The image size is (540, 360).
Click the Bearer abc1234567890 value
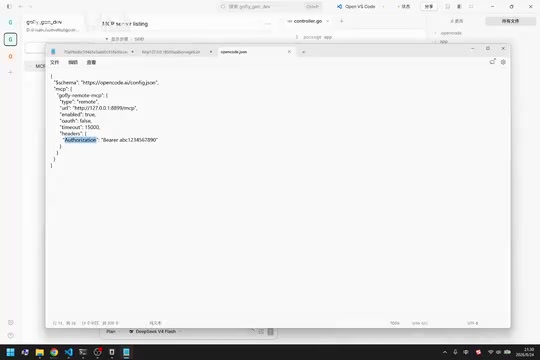click(x=129, y=140)
